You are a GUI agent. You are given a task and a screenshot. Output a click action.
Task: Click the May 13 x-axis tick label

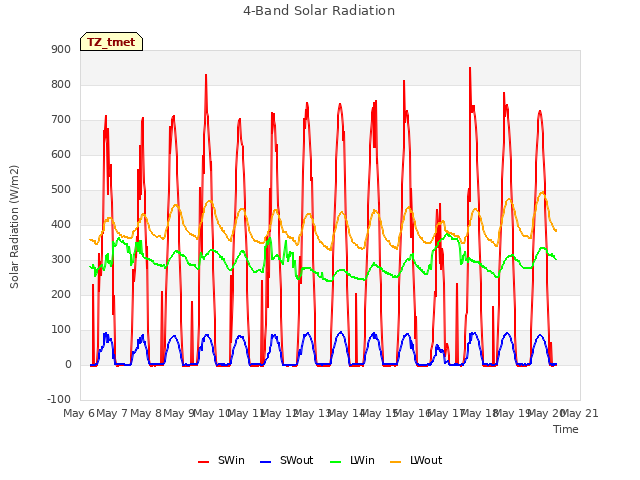(x=313, y=413)
